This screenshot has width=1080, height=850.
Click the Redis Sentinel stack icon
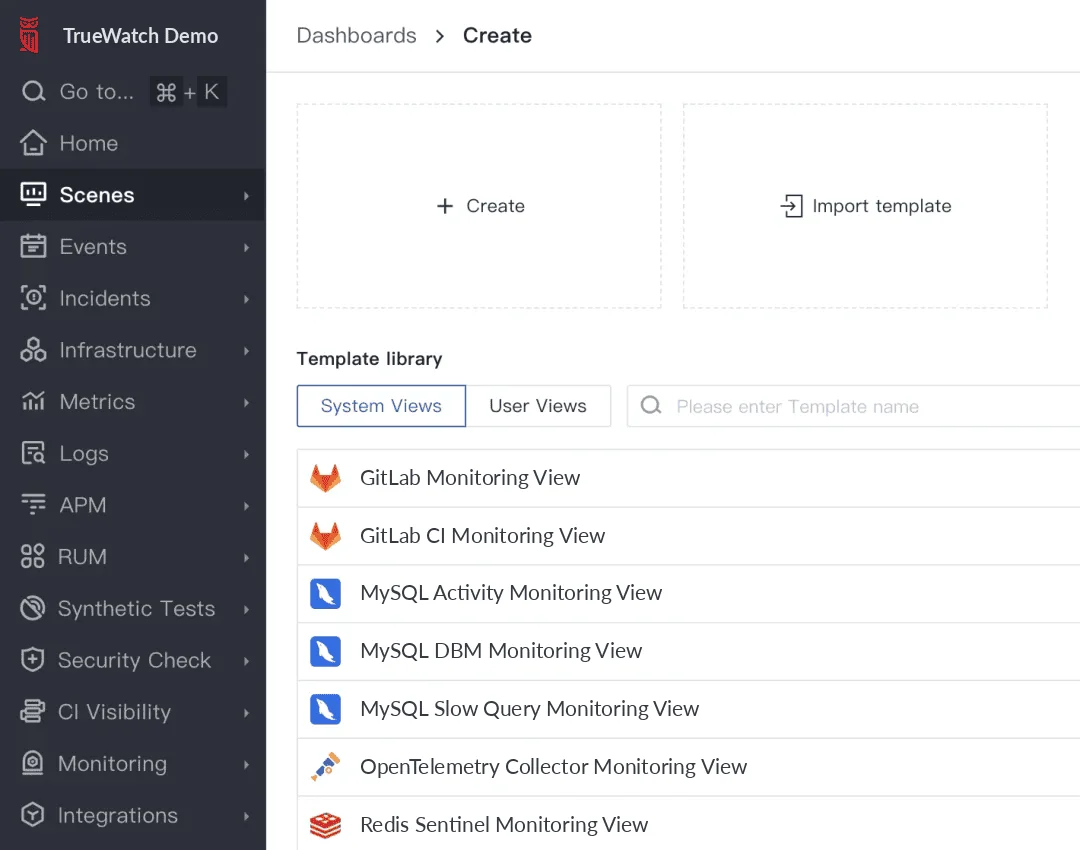(x=325, y=825)
